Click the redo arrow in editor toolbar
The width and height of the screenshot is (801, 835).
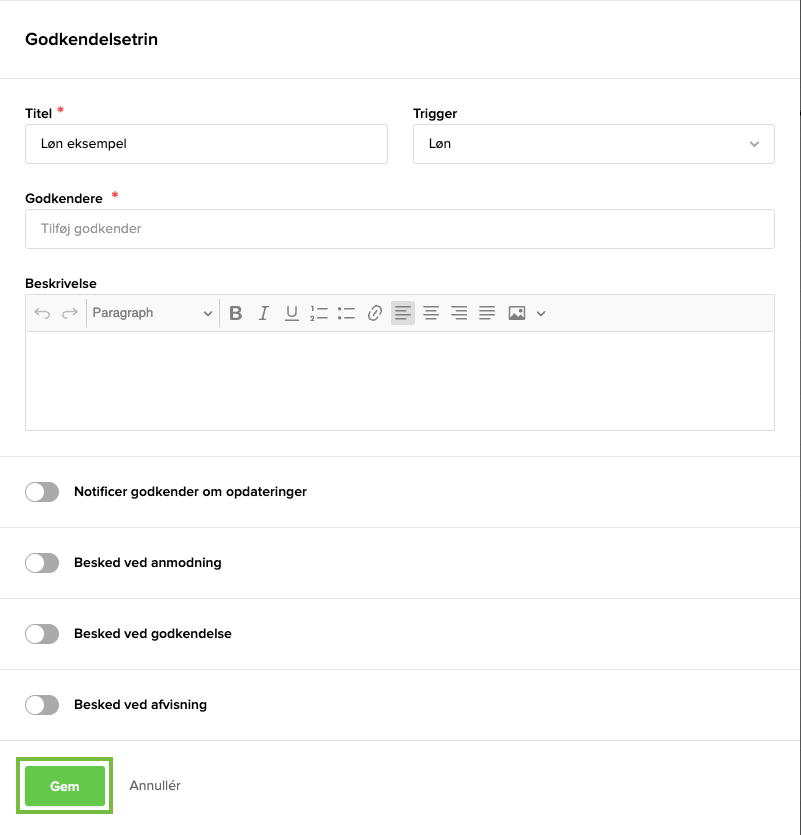[70, 313]
